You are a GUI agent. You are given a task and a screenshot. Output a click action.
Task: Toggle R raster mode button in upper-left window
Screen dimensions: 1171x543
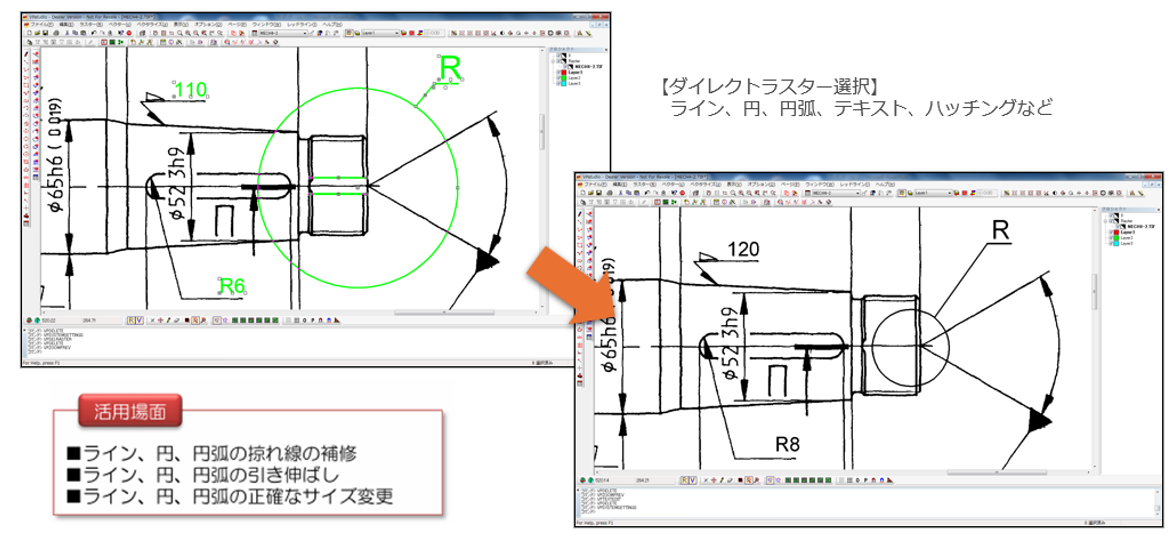coord(131,320)
